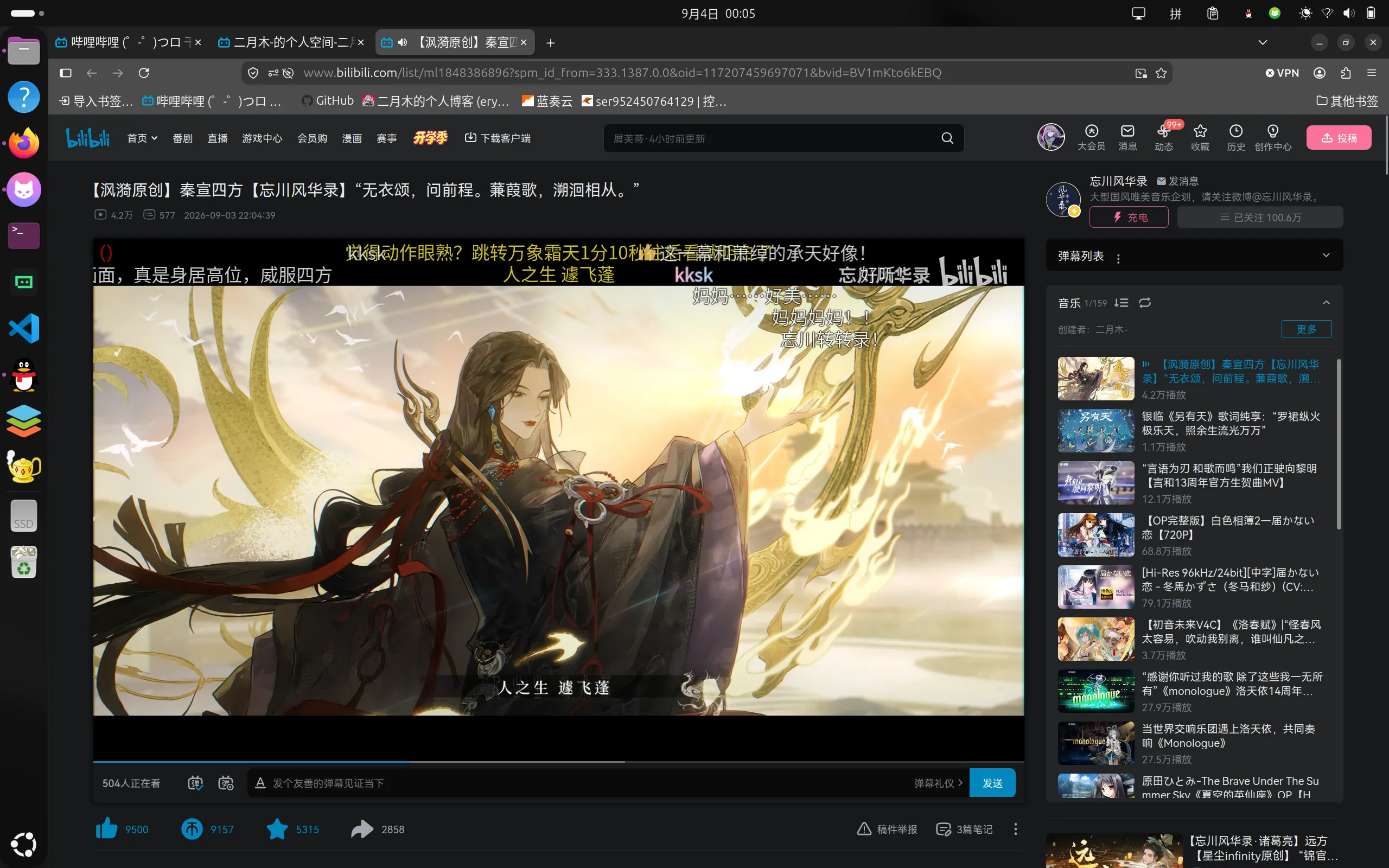Click the 更多 button in the playlist
The image size is (1389, 868).
coord(1307,329)
